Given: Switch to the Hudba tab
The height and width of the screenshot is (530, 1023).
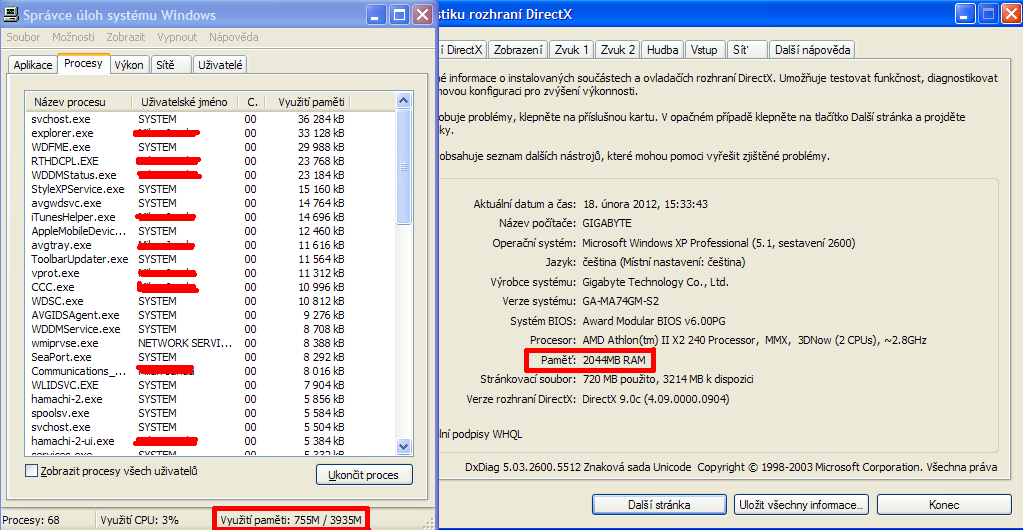Looking at the screenshot, I should (x=663, y=50).
